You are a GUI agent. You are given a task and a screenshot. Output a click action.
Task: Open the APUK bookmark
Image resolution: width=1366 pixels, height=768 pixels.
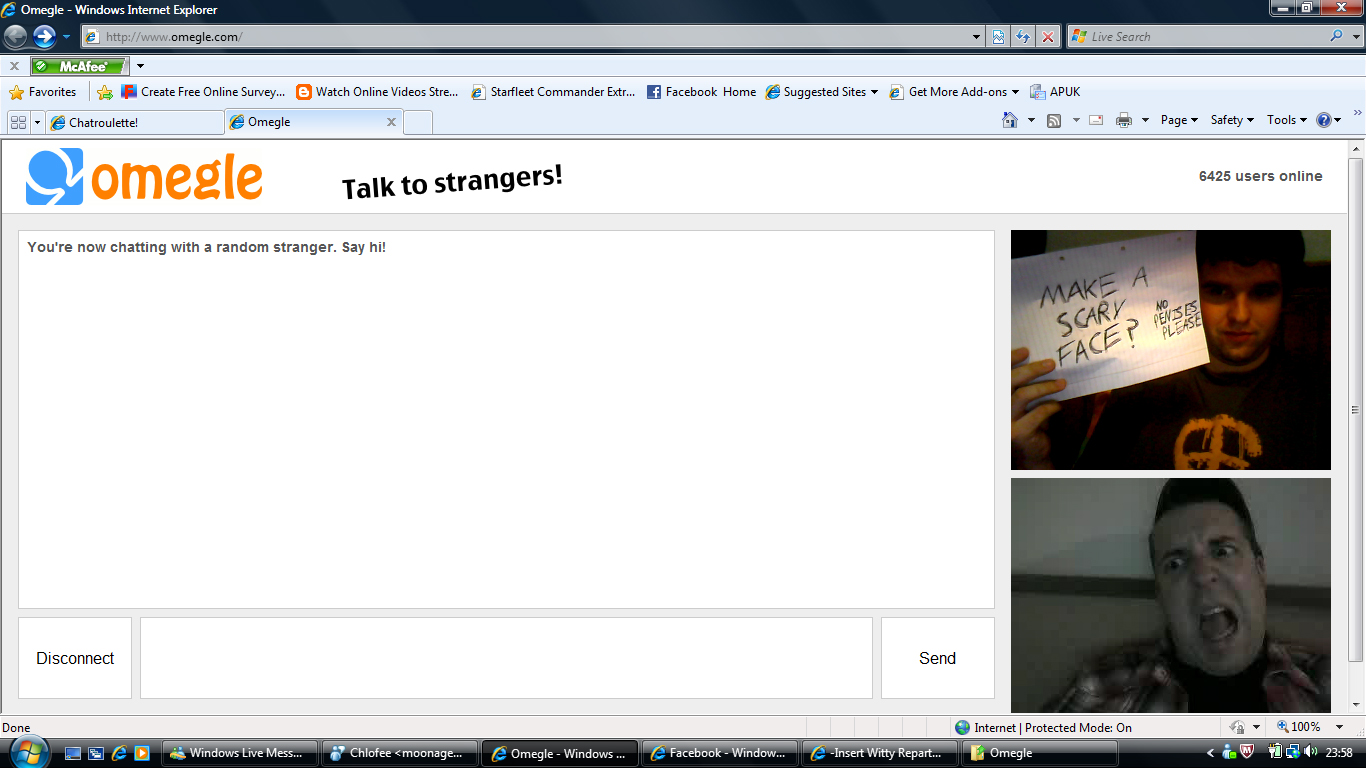1055,92
